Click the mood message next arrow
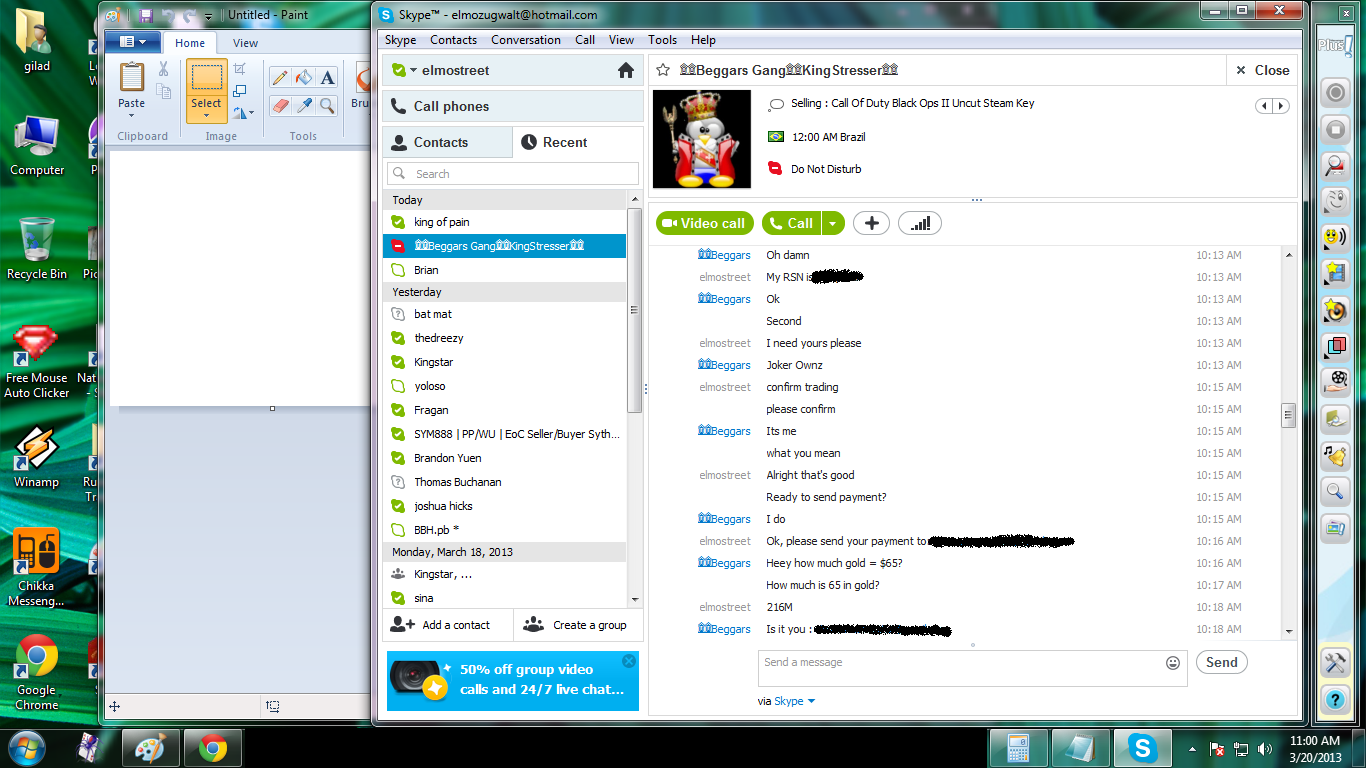 click(x=1280, y=106)
